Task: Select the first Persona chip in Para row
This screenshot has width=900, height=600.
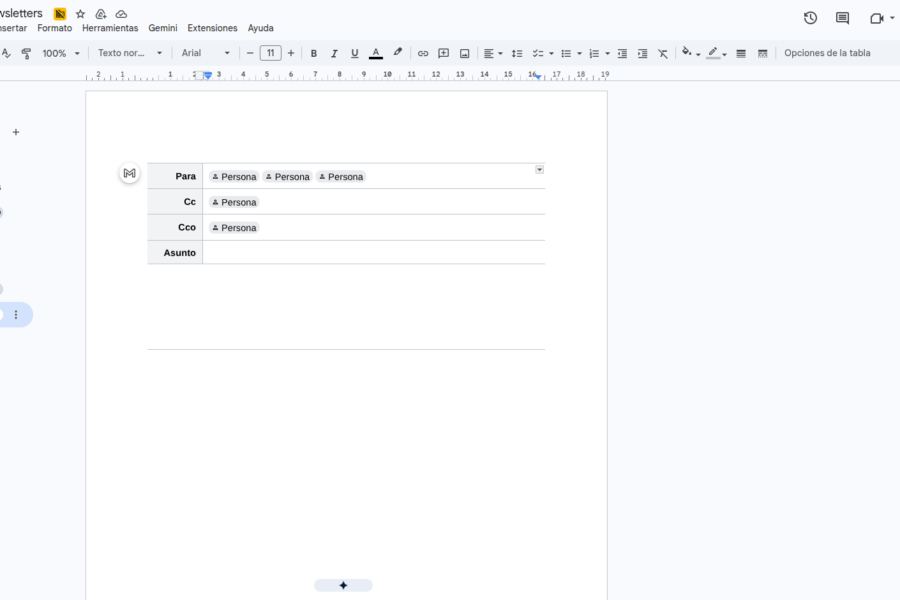Action: pyautogui.click(x=234, y=177)
